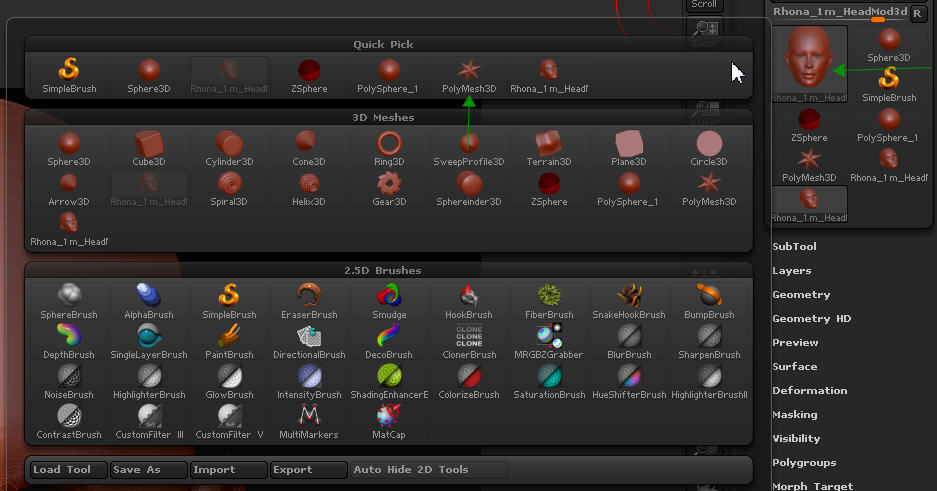The height and width of the screenshot is (491, 937).
Task: Click Load Tool button
Action: (x=69, y=469)
